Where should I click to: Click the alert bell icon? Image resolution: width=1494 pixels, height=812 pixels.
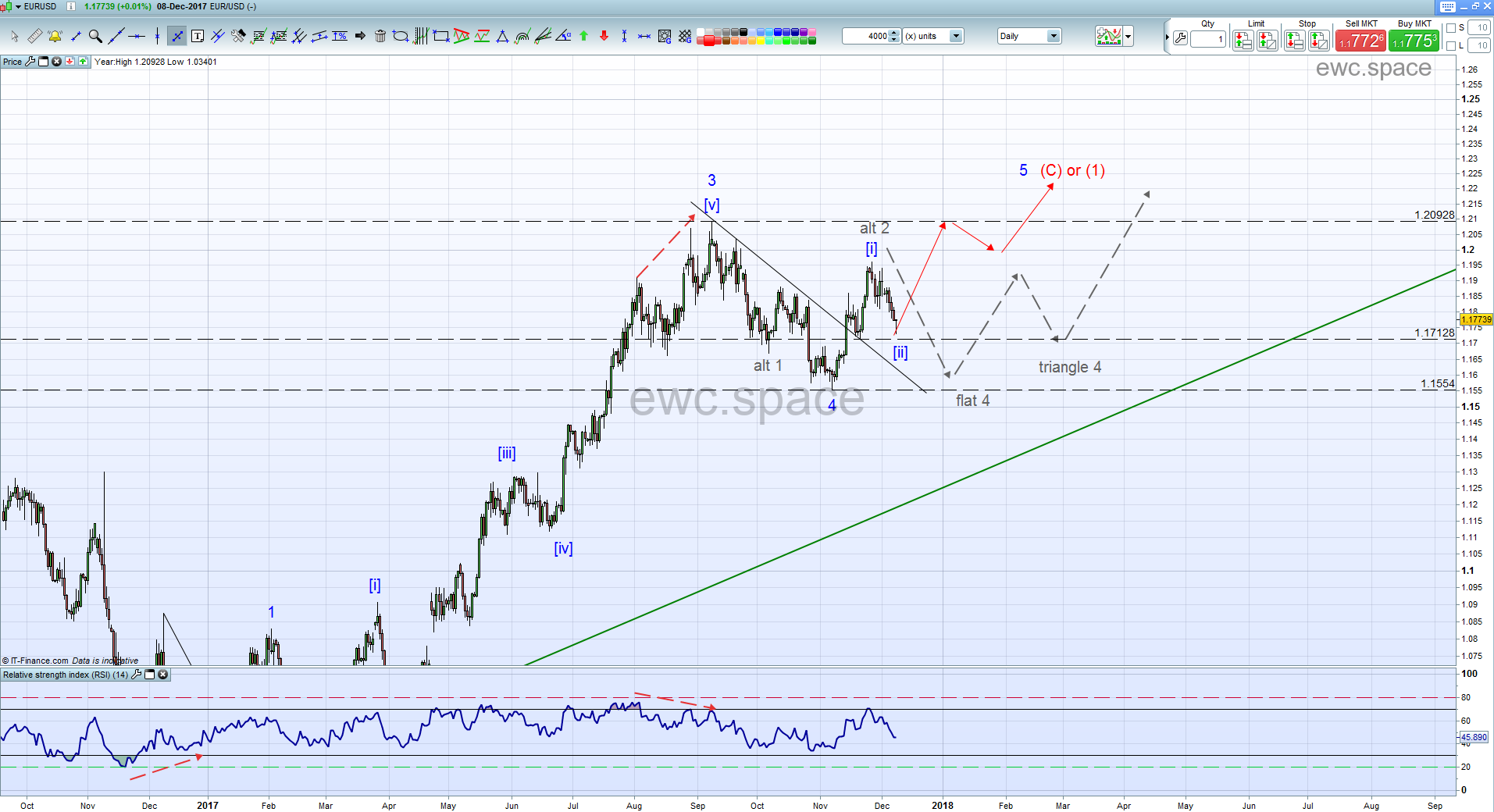pos(55,36)
